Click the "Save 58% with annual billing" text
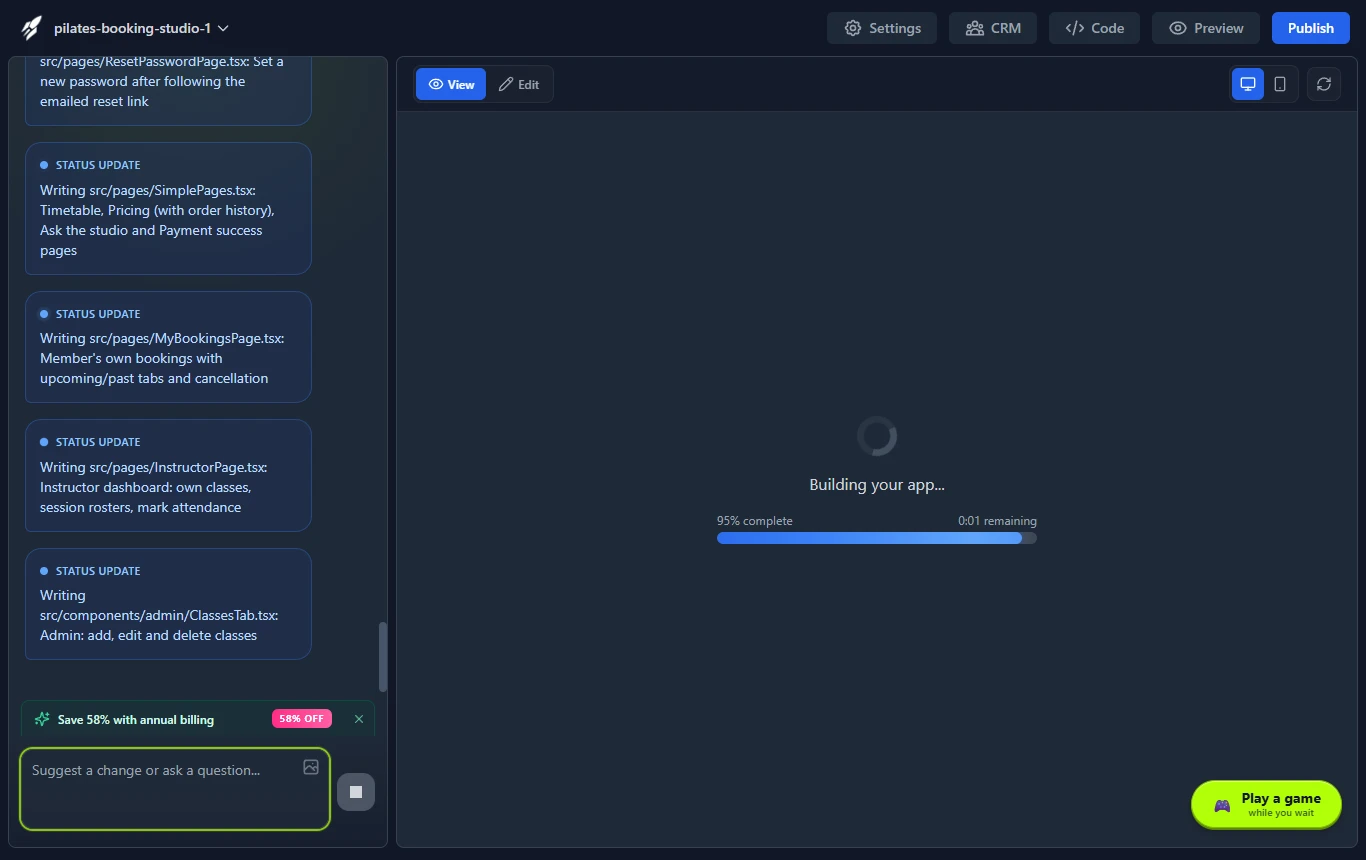 (136, 719)
